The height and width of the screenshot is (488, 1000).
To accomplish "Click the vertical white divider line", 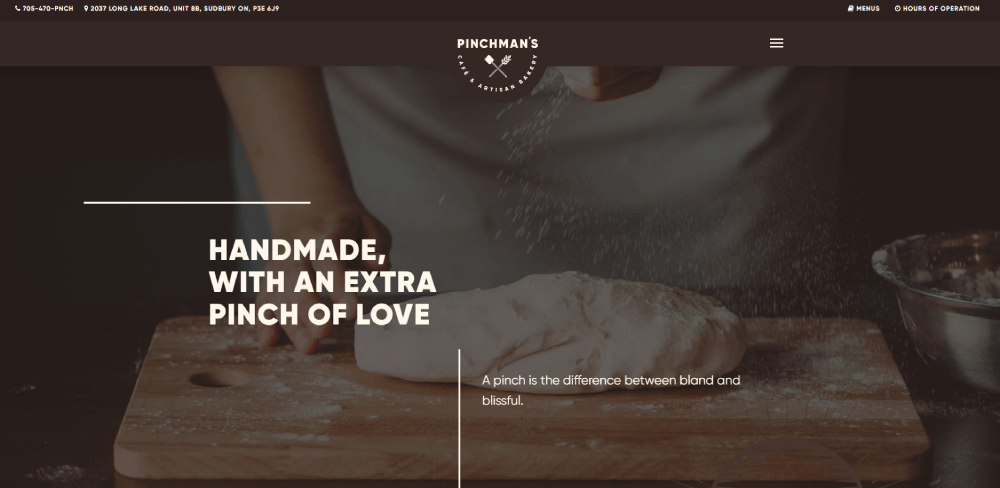I will (x=459, y=418).
